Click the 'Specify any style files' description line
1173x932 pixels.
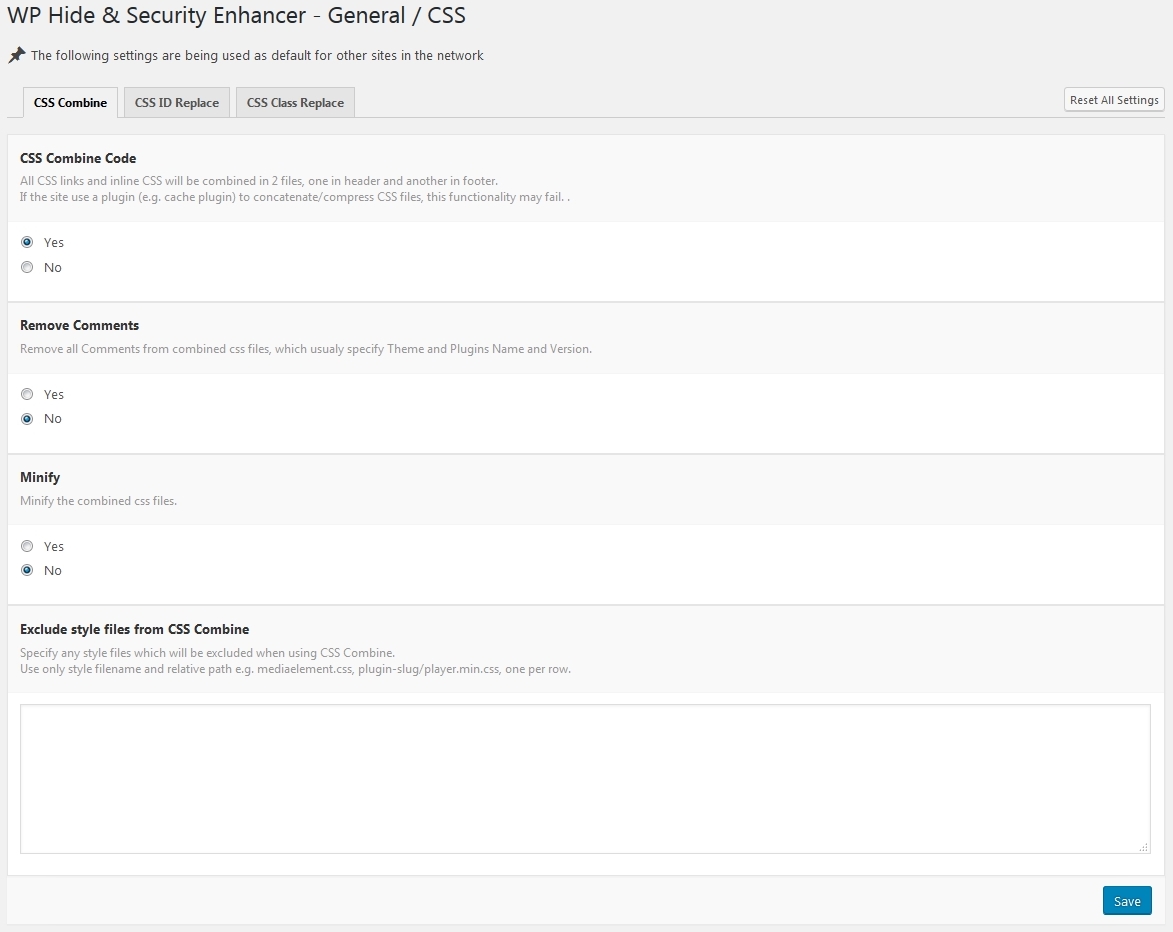(207, 653)
